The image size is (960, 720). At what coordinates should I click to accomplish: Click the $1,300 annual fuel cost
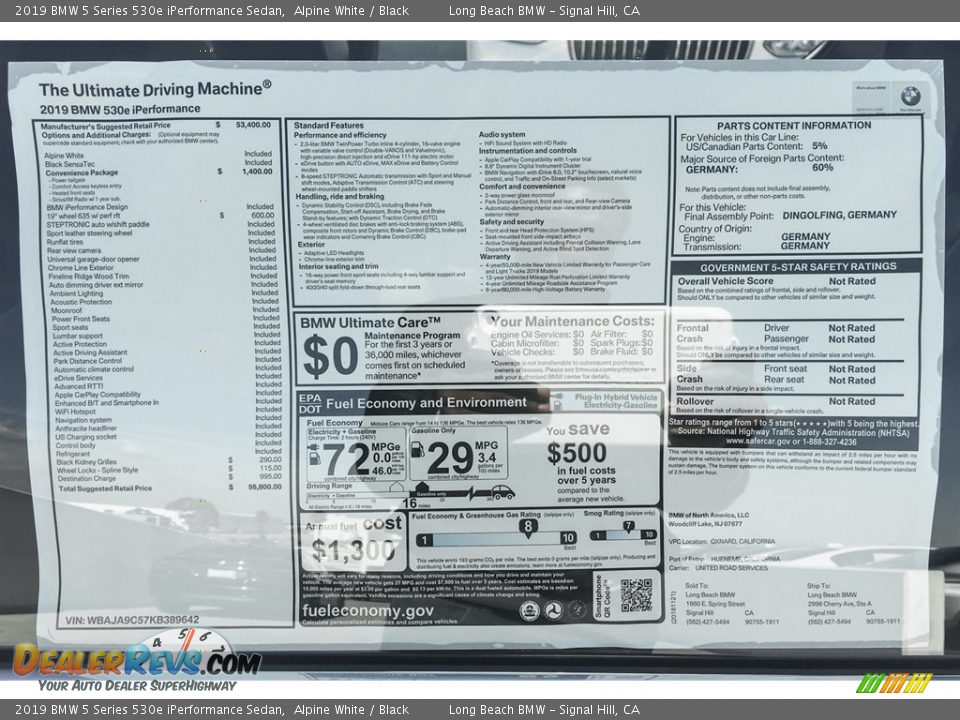pos(352,550)
